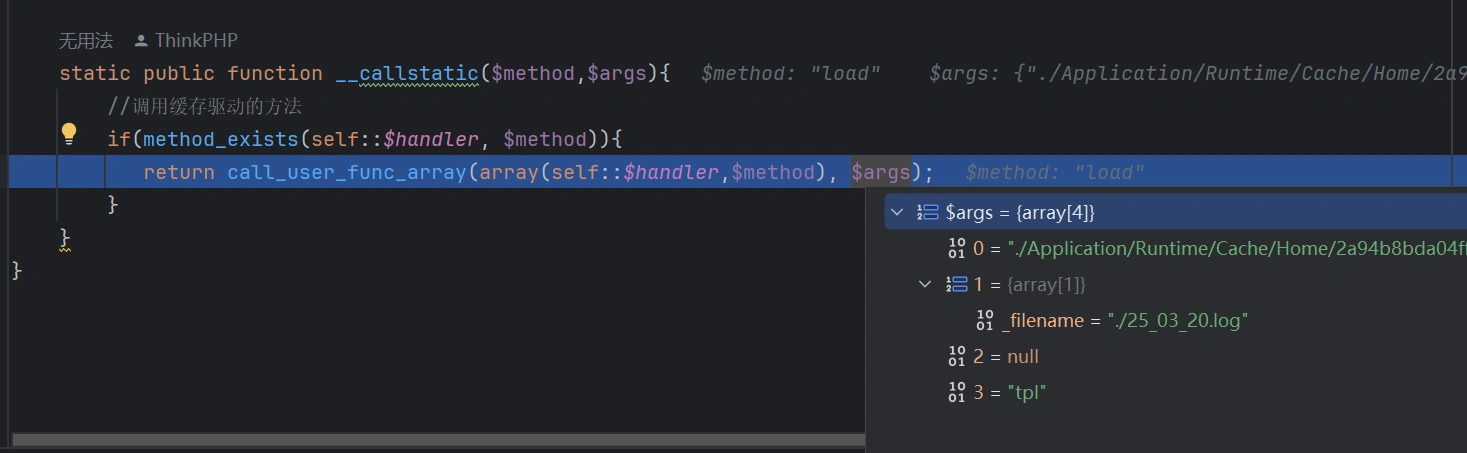
Task: Click the horizontal scrollbar under the editor
Action: [x=438, y=439]
